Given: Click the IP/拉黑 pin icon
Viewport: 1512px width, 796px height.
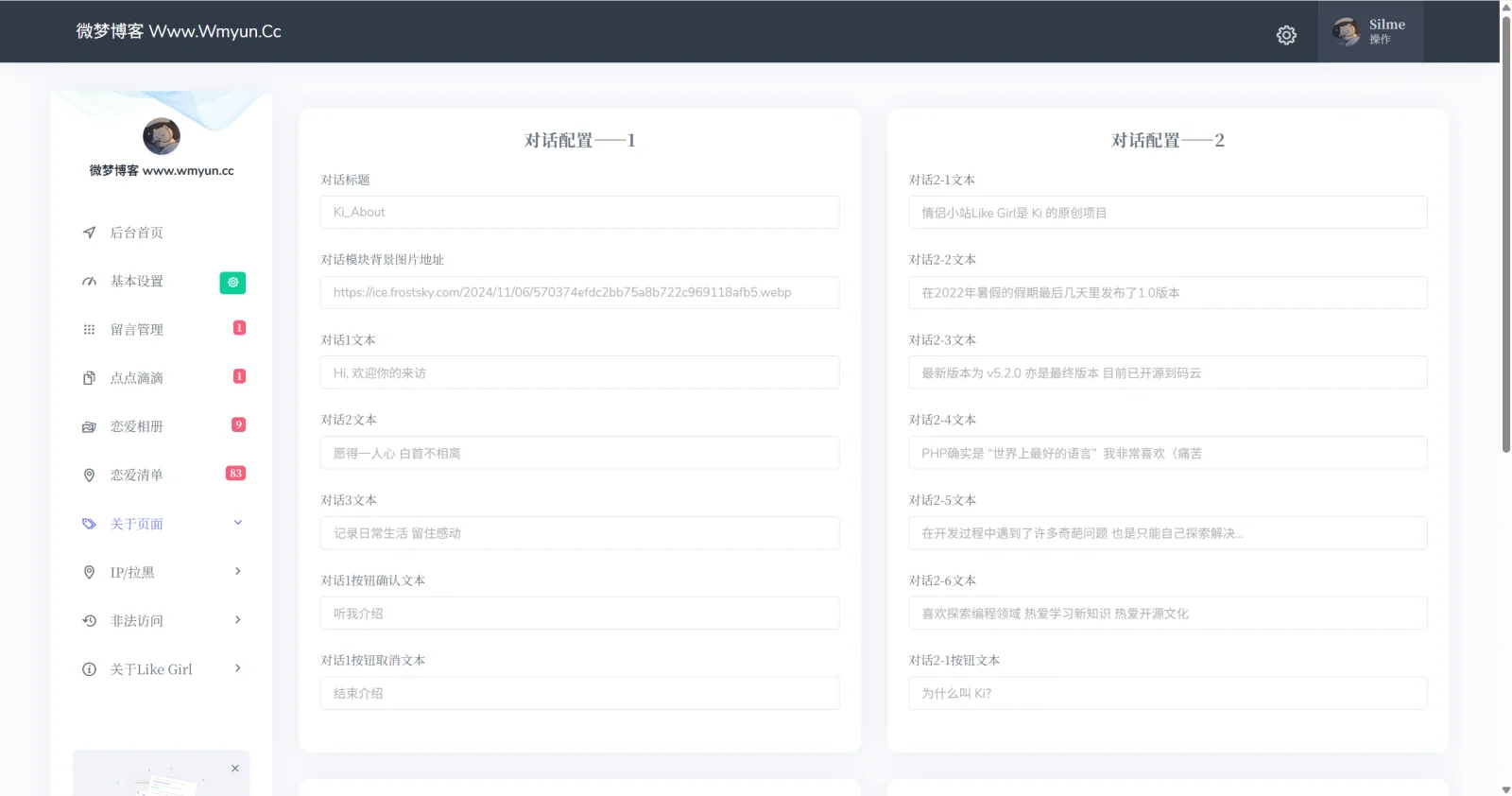Looking at the screenshot, I should tap(89, 572).
